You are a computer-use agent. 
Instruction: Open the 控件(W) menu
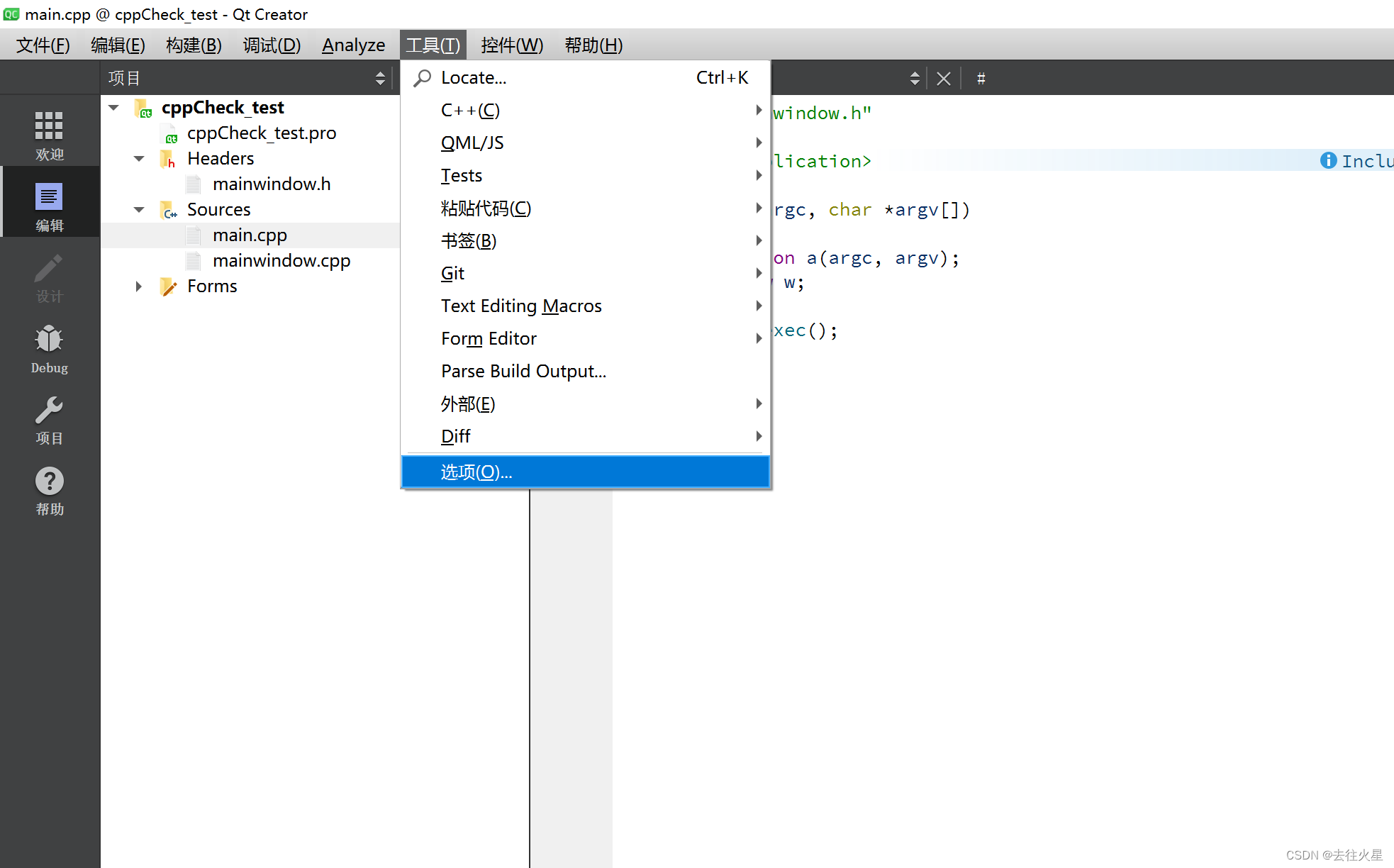click(x=512, y=45)
